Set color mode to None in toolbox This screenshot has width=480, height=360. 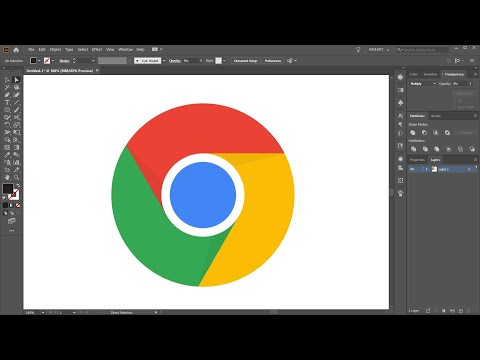[x=18, y=205]
